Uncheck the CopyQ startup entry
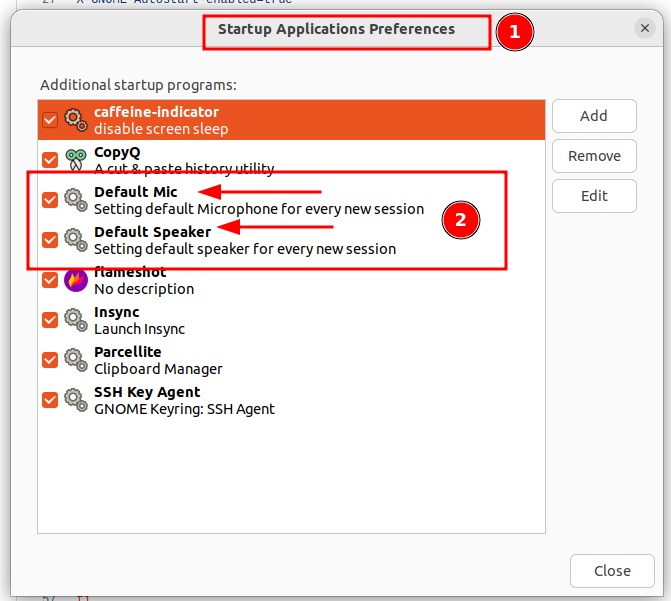 click(50, 160)
